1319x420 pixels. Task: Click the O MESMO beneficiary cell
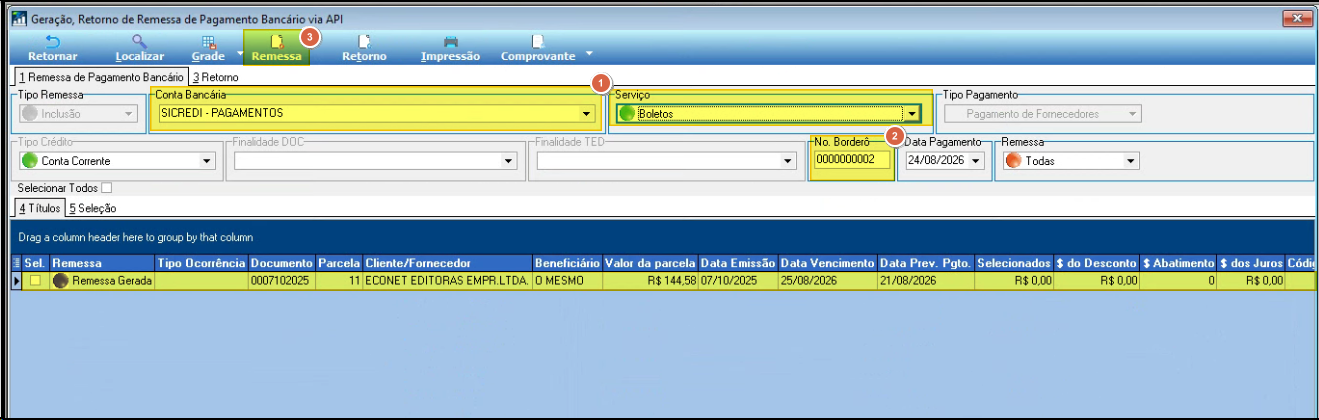567,281
